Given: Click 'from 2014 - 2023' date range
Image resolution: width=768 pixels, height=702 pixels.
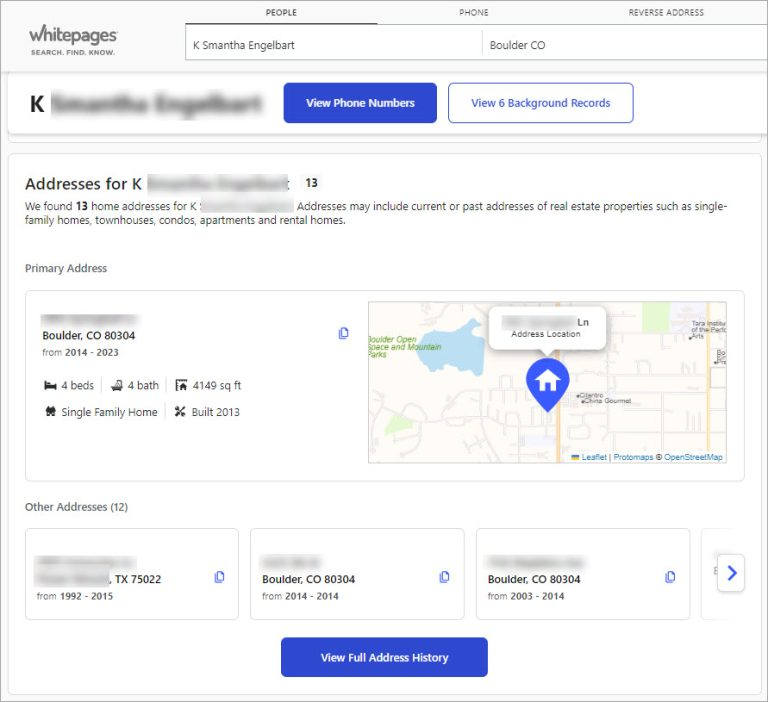Looking at the screenshot, I should (80, 353).
